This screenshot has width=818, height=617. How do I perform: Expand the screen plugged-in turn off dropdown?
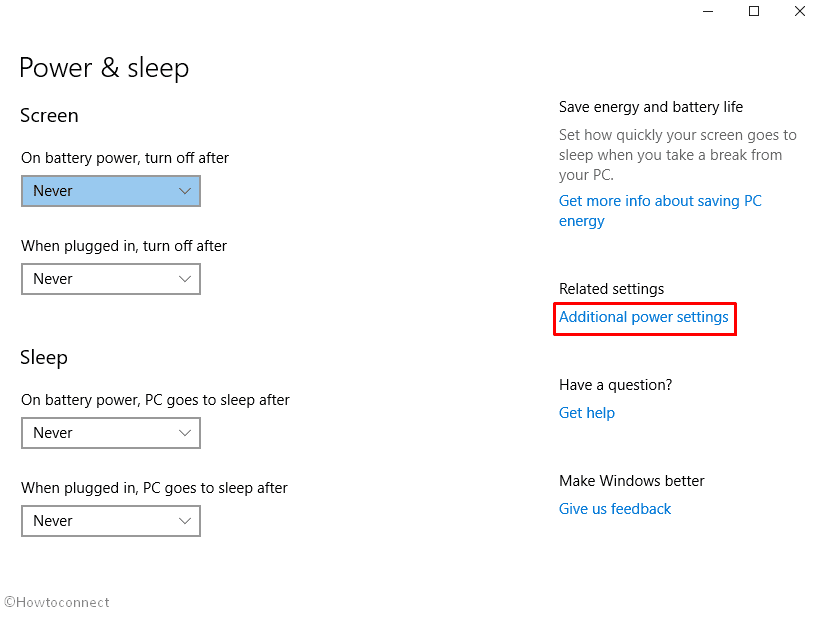tap(111, 279)
